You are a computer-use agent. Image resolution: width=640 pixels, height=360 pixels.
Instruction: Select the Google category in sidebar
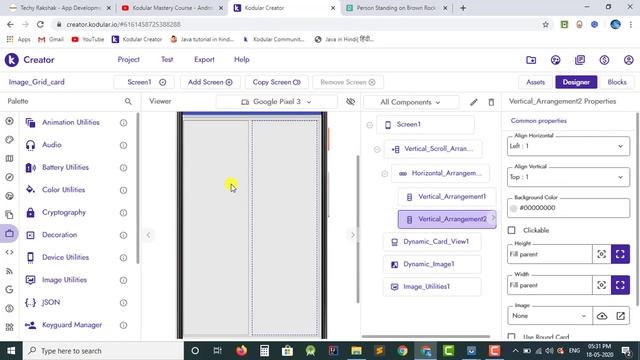(x=9, y=290)
